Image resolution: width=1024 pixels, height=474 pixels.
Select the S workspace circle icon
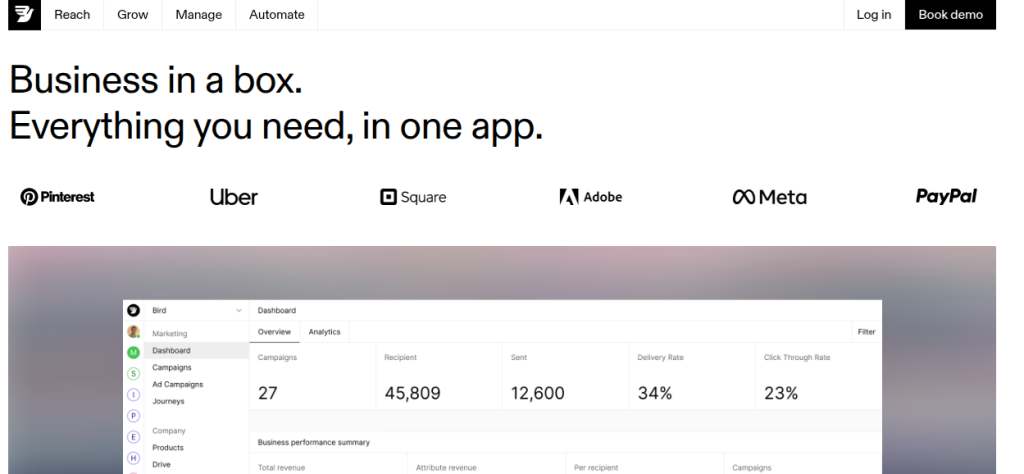tap(133, 370)
